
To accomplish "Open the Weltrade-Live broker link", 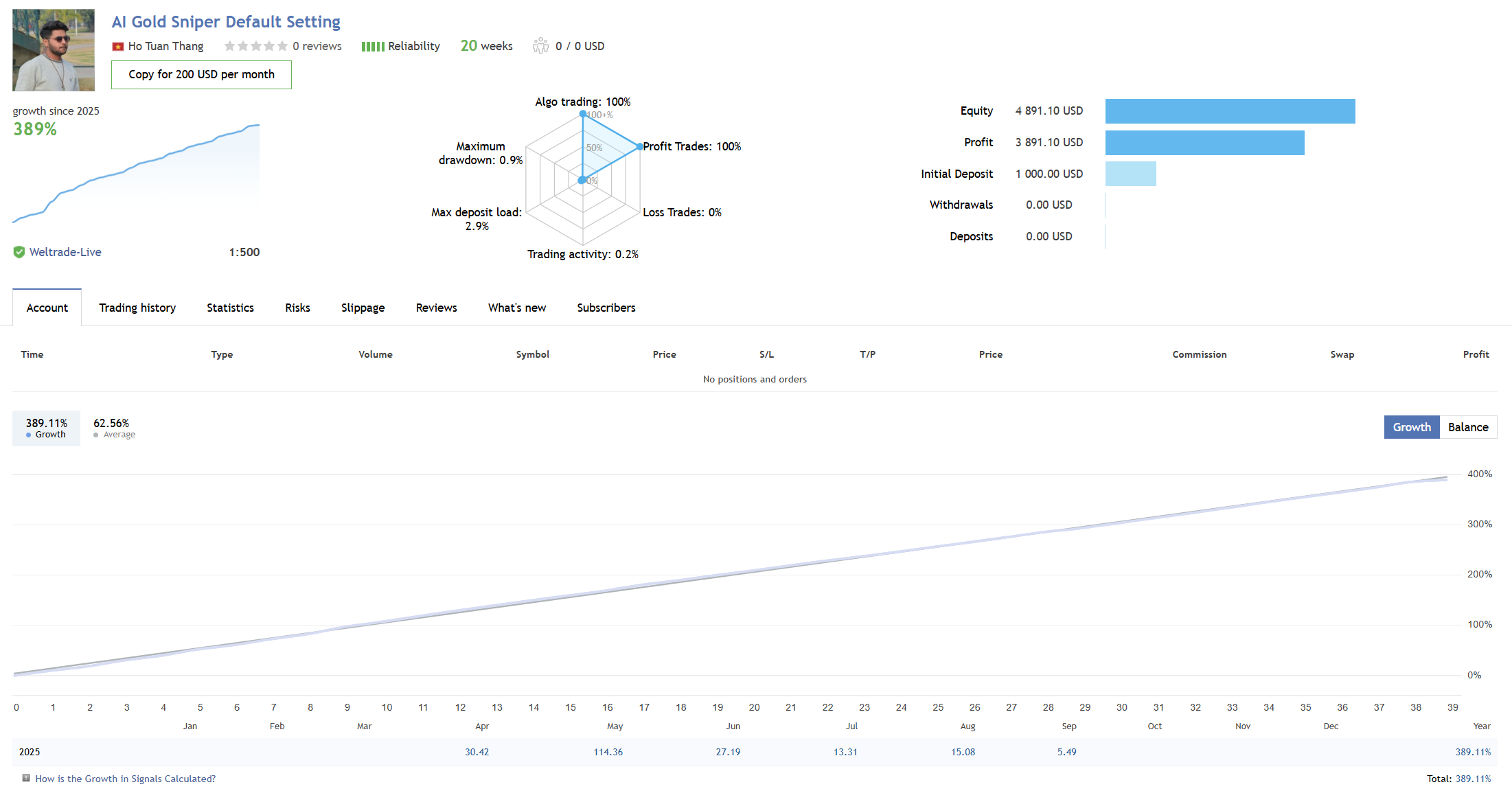I will coord(65,252).
